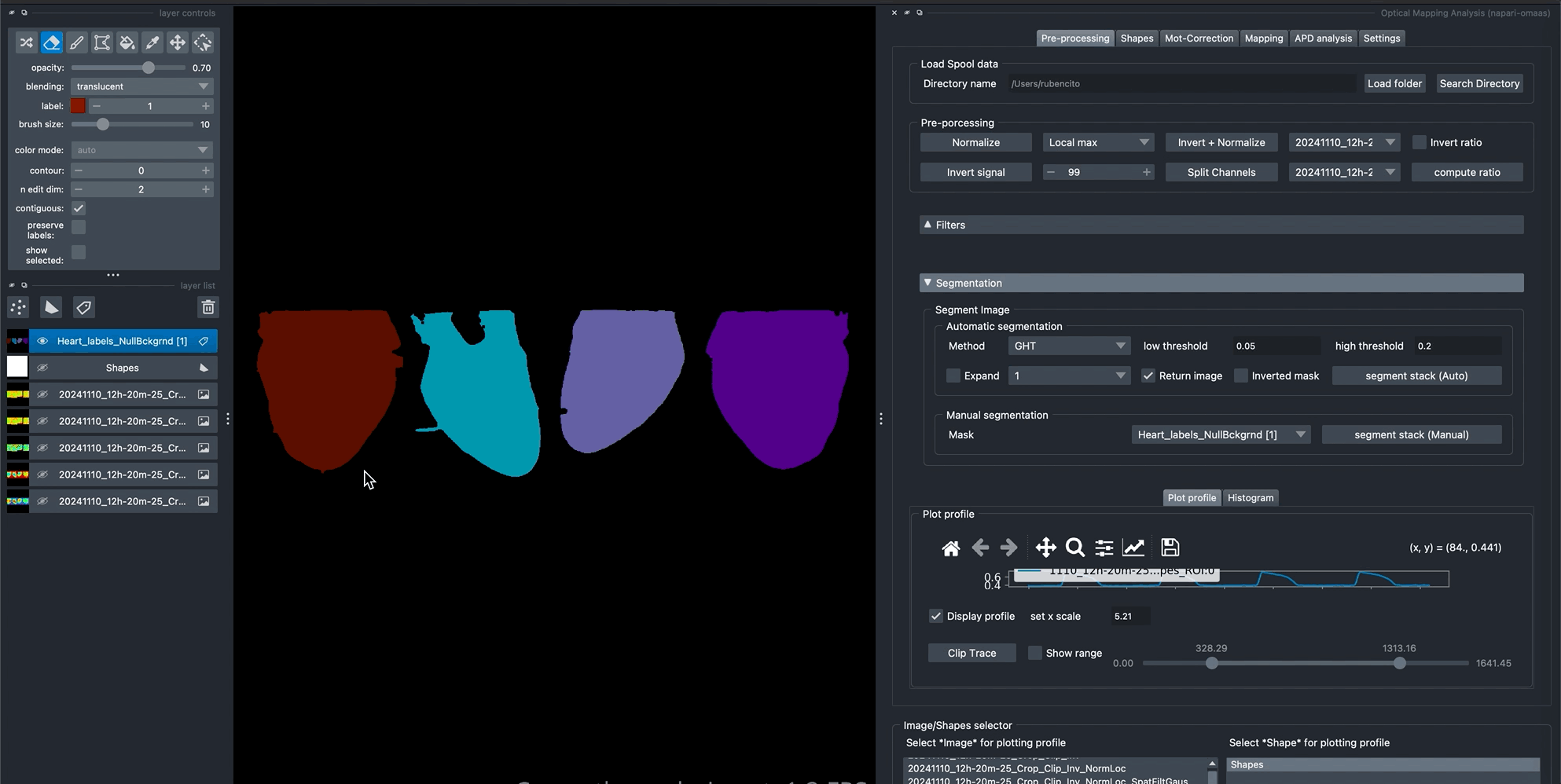This screenshot has width=1561, height=784.
Task: Toggle the contiguous checkbox
Action: 79,208
